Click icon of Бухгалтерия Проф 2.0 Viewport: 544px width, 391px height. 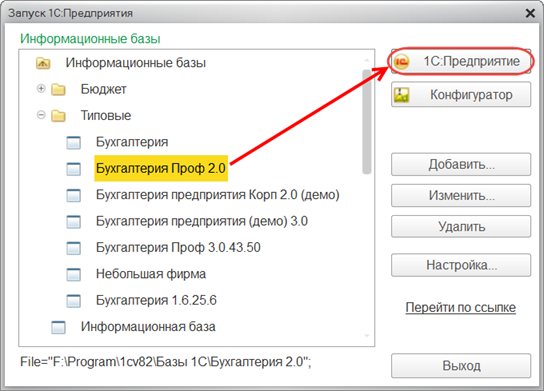pyautogui.click(x=74, y=169)
